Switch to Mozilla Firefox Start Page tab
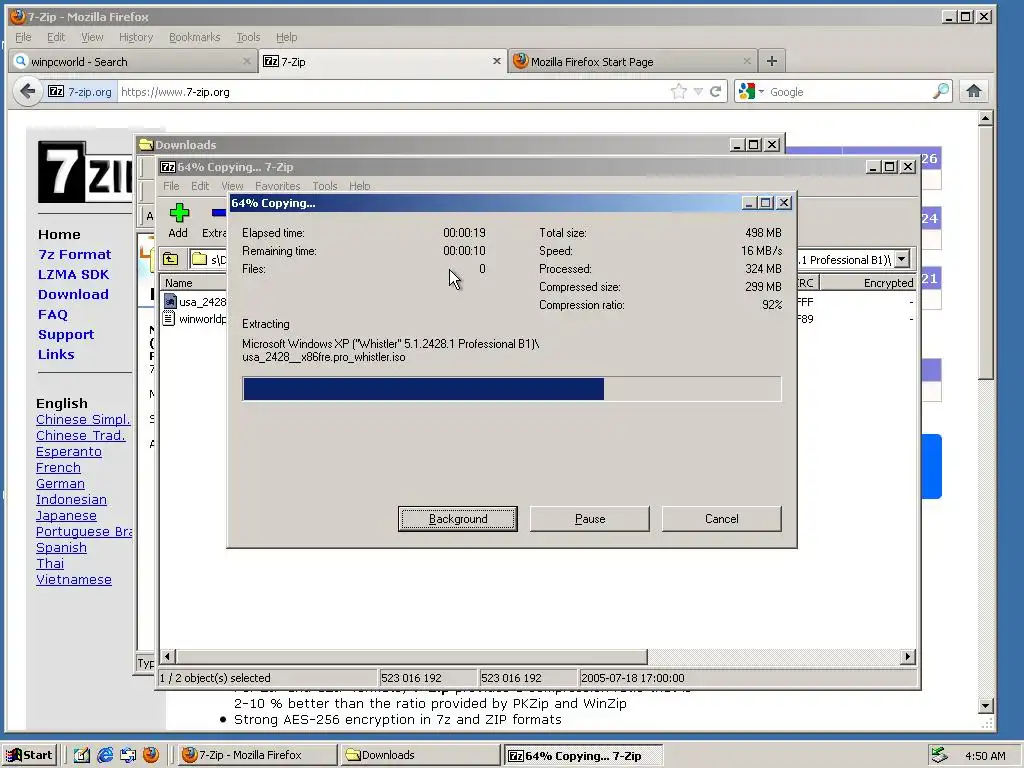 coord(632,61)
